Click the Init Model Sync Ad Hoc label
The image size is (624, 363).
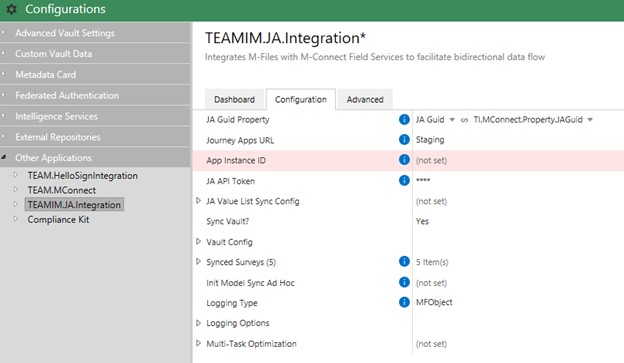click(250, 283)
